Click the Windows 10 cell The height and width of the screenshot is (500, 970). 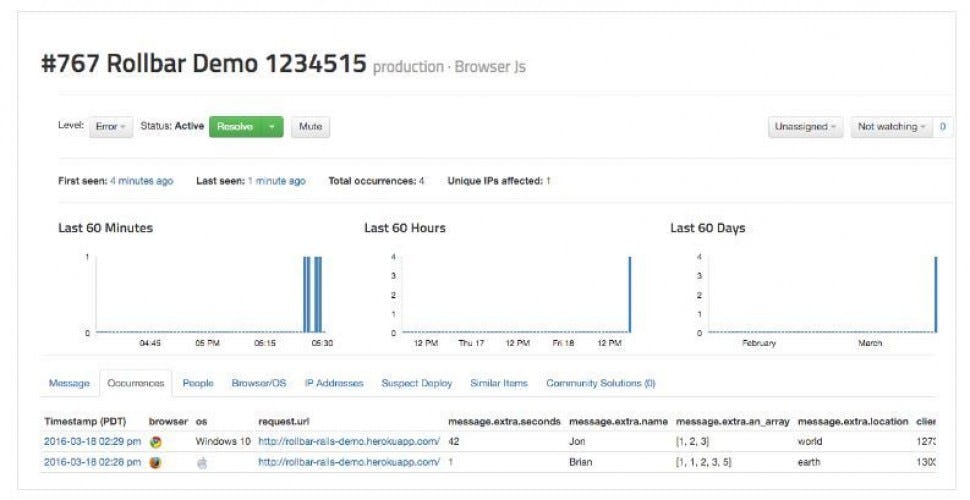[223, 442]
